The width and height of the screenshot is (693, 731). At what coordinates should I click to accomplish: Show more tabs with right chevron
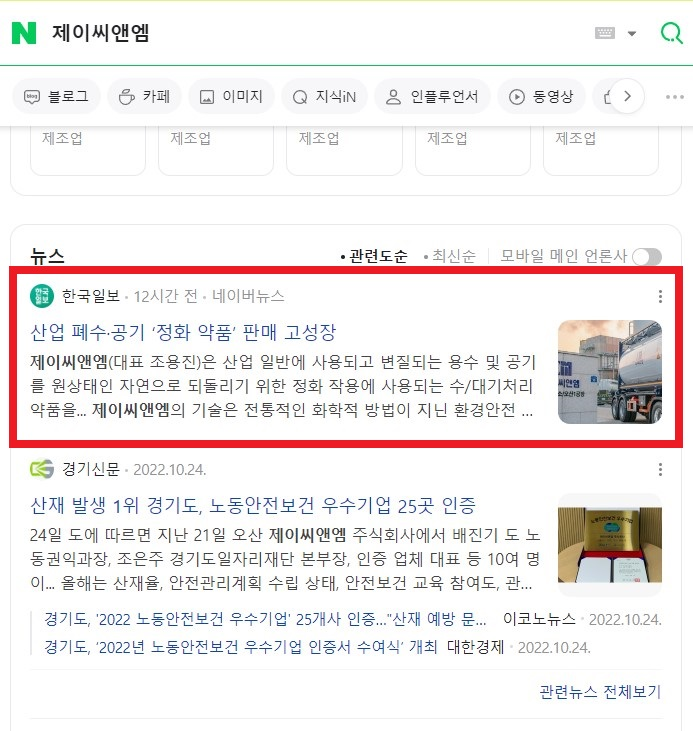point(627,97)
